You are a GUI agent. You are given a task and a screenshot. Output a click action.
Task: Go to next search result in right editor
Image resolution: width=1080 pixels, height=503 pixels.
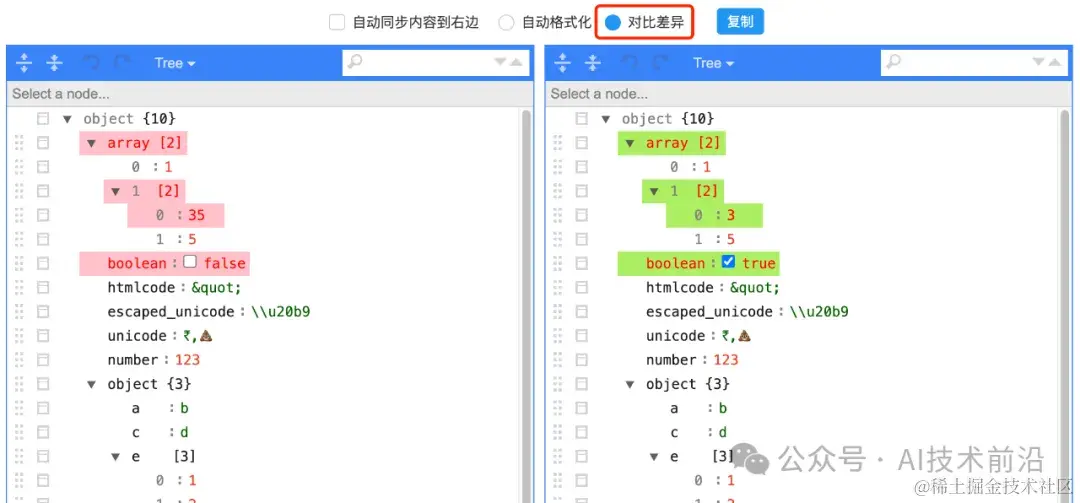1039,63
